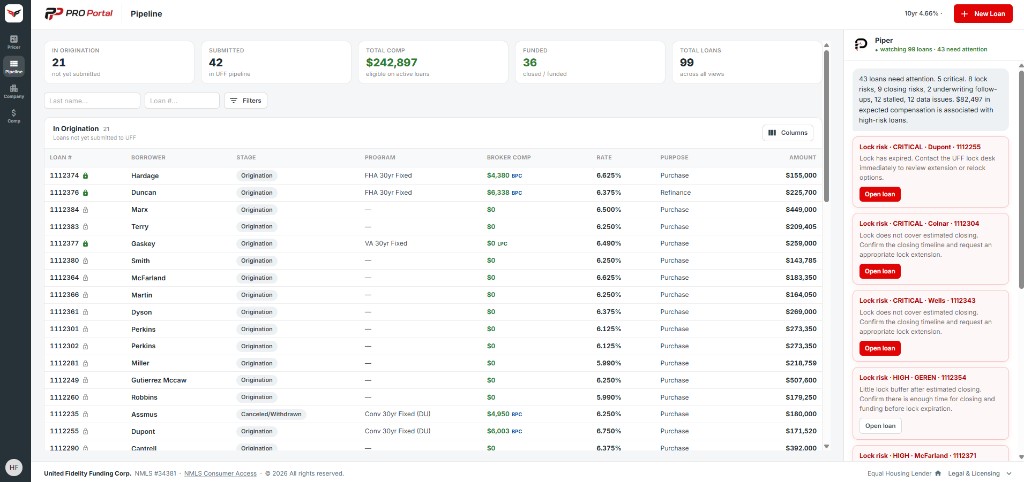Click the PRO Portal logo
This screenshot has width=1024, height=482.
pos(78,14)
